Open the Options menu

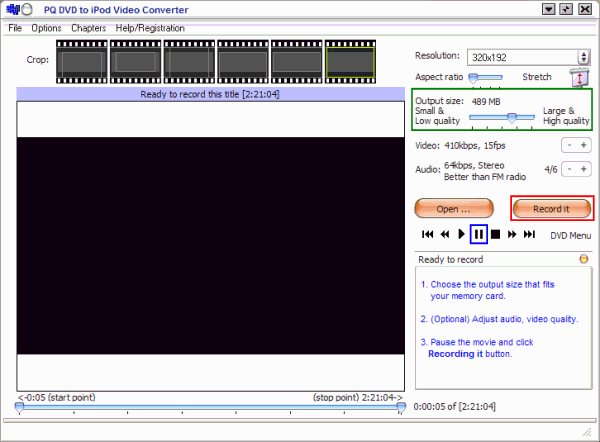click(x=46, y=28)
